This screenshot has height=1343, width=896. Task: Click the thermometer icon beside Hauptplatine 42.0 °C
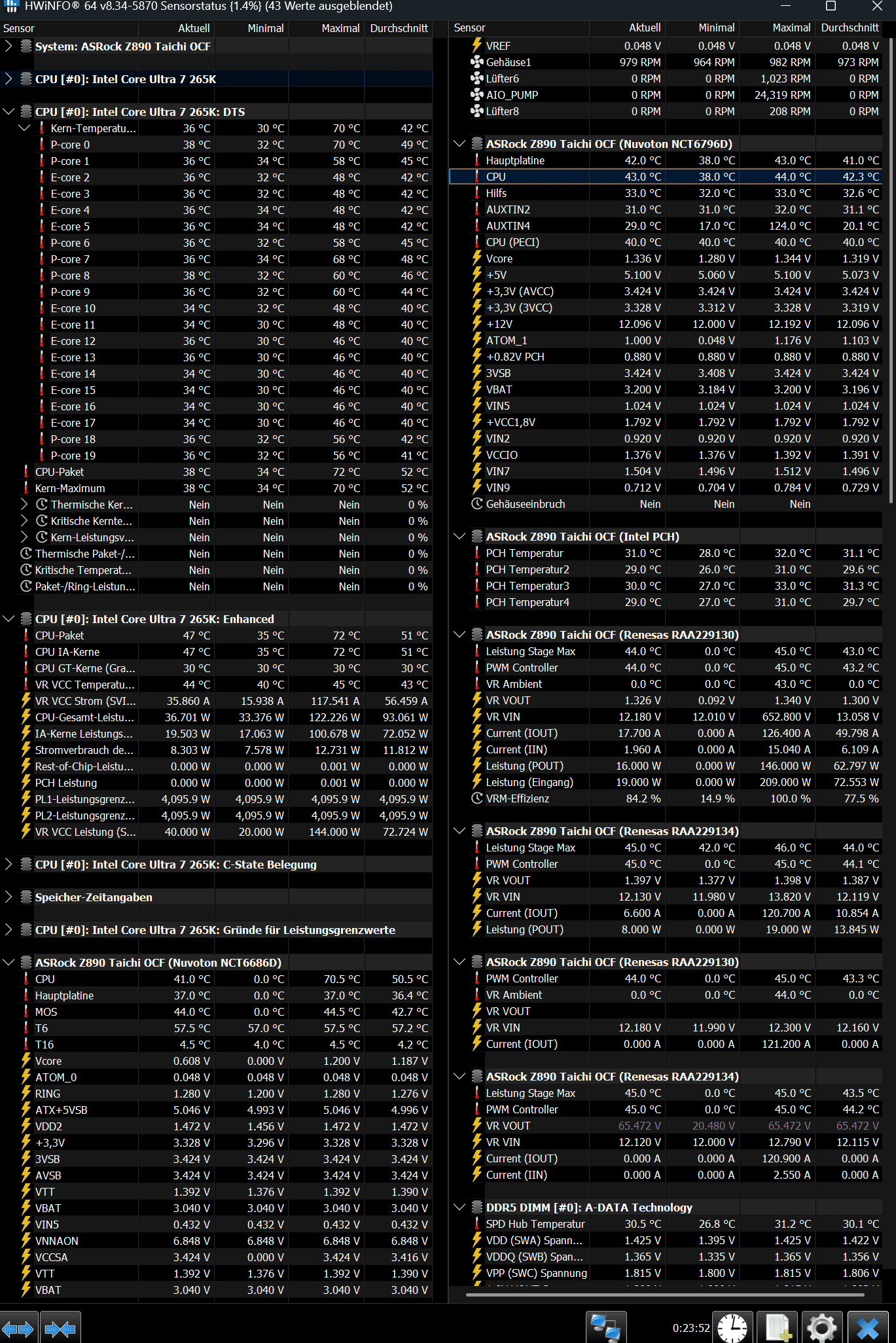(x=477, y=160)
